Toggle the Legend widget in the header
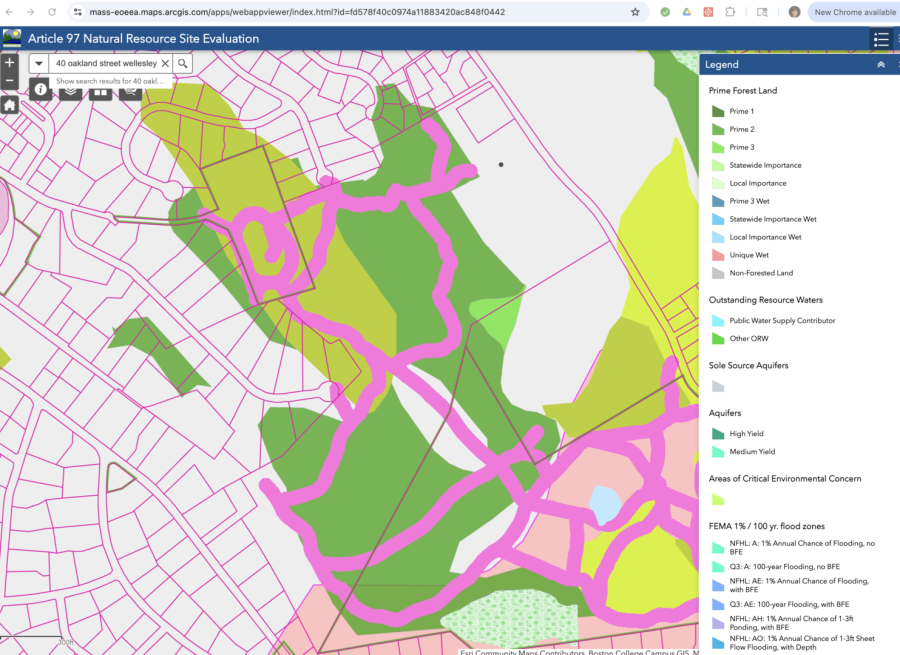Screen dimensions: 900x655 (881, 39)
